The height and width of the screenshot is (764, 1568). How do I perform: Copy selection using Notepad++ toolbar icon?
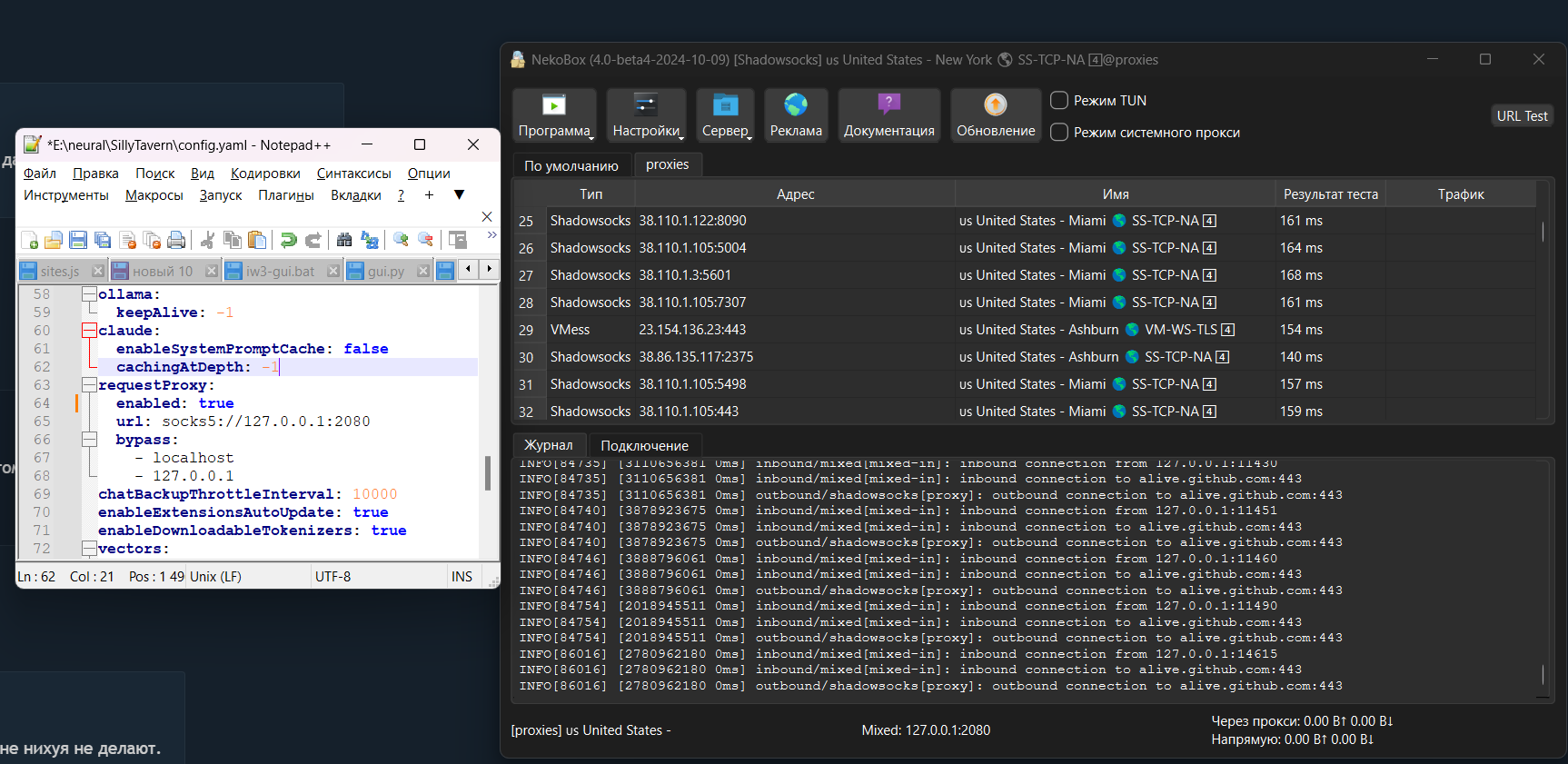(233, 240)
